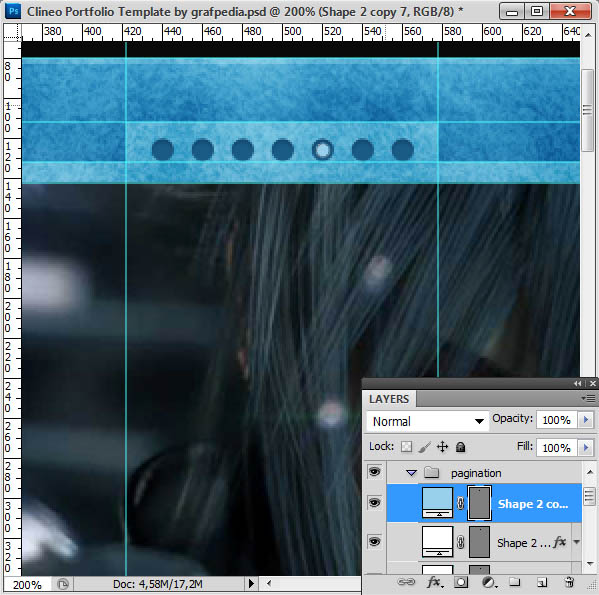The height and width of the screenshot is (595, 599).
Task: Click the link layers icon
Action: pos(406,582)
